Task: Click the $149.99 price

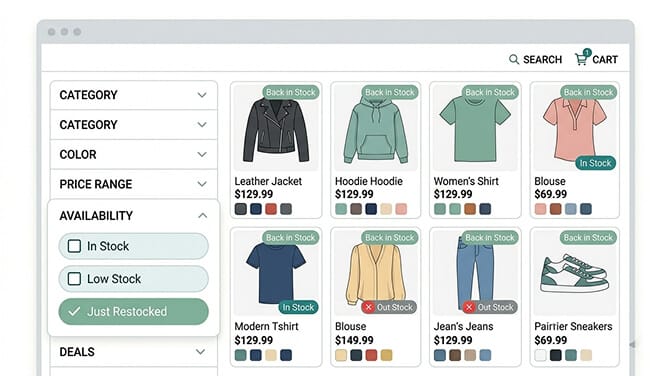Action: click(x=354, y=340)
